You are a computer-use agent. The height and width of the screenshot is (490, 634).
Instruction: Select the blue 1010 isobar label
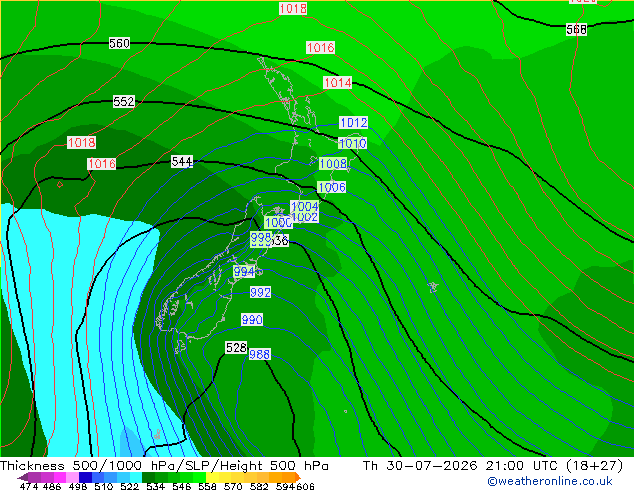click(x=353, y=143)
